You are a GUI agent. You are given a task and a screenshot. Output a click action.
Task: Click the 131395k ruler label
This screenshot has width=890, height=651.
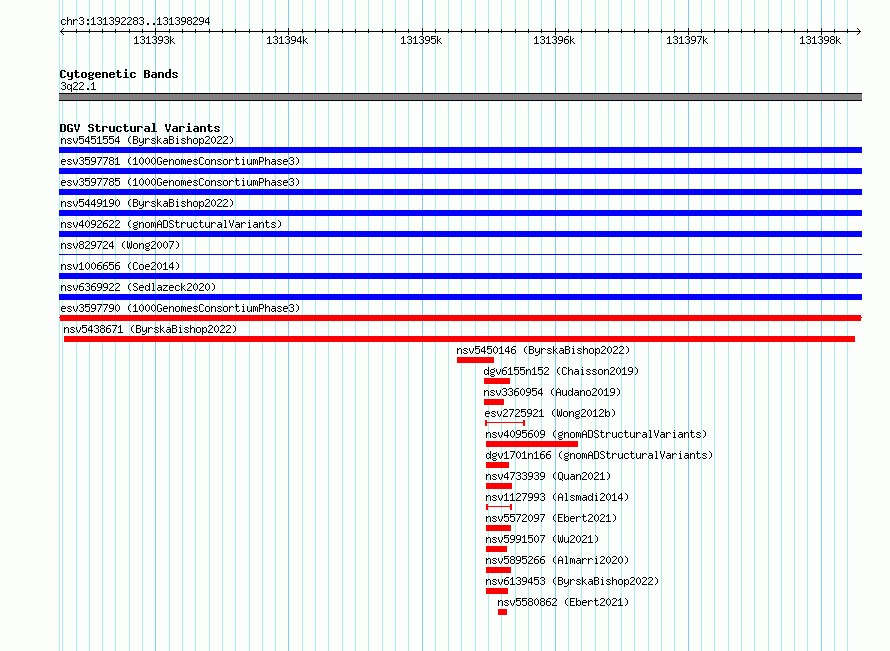(421, 40)
